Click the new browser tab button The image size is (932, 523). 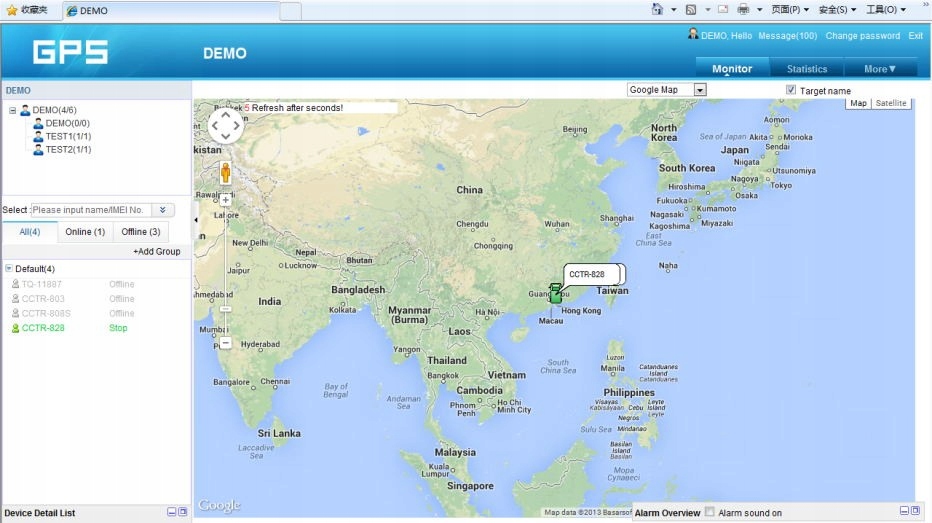(291, 11)
